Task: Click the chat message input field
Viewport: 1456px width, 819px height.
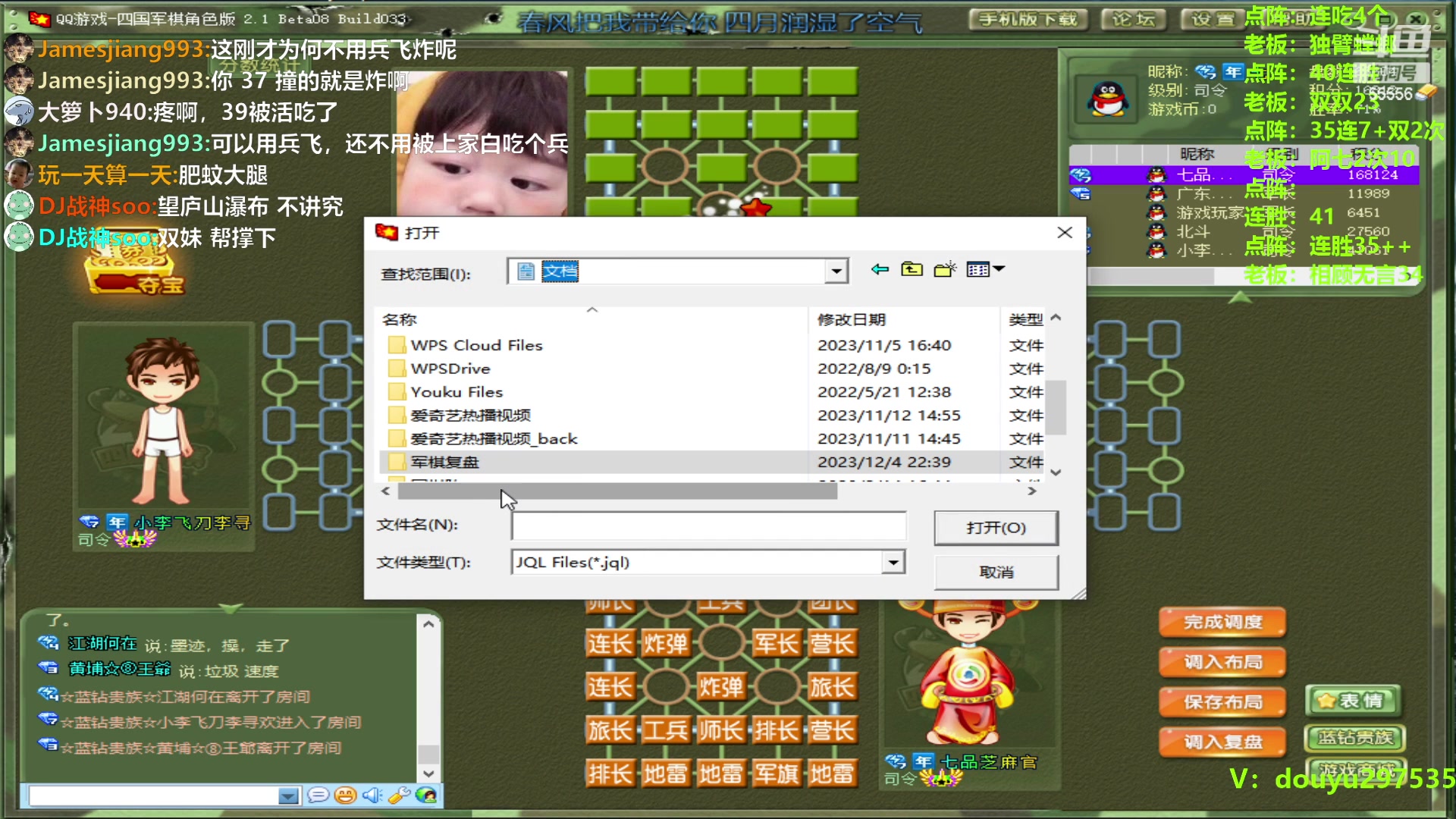Action: 154,796
